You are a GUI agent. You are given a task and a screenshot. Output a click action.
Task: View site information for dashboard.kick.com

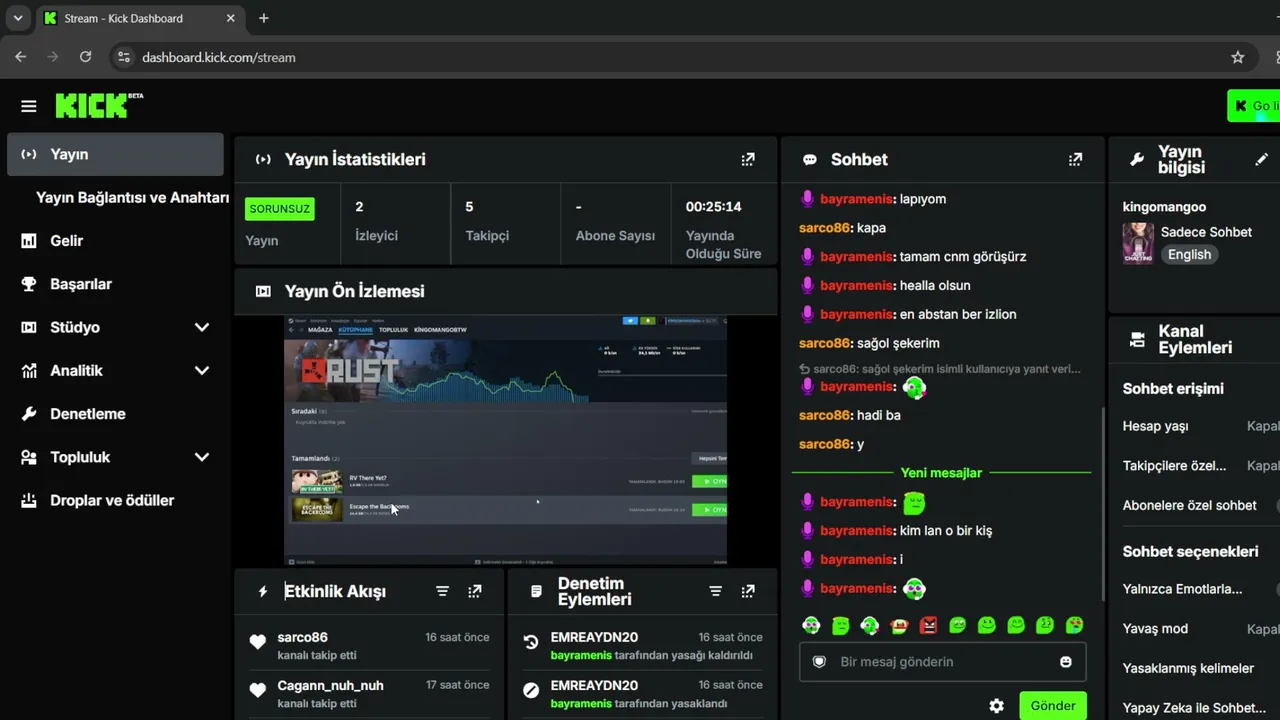pos(122,57)
